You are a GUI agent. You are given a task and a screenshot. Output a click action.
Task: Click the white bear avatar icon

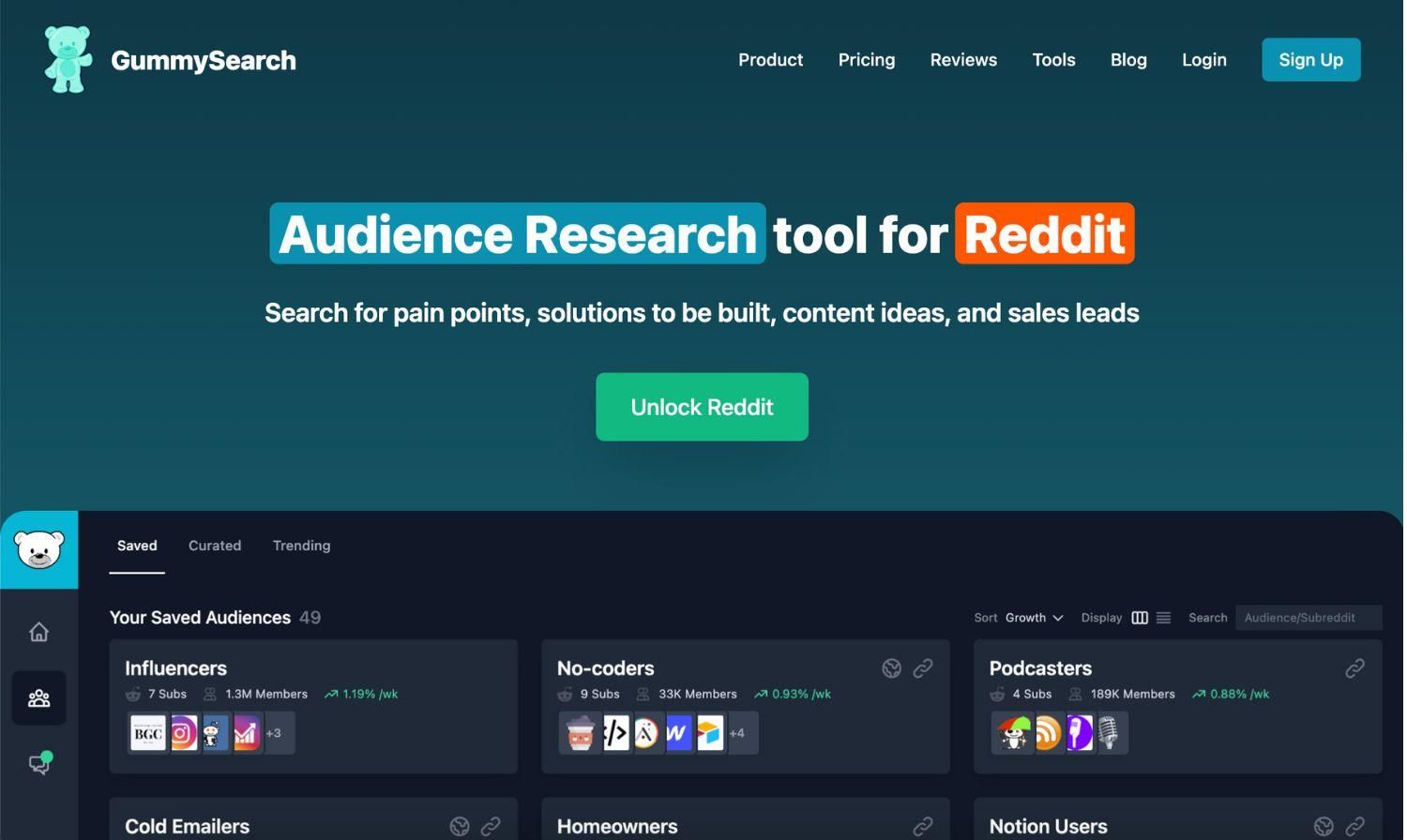38,550
